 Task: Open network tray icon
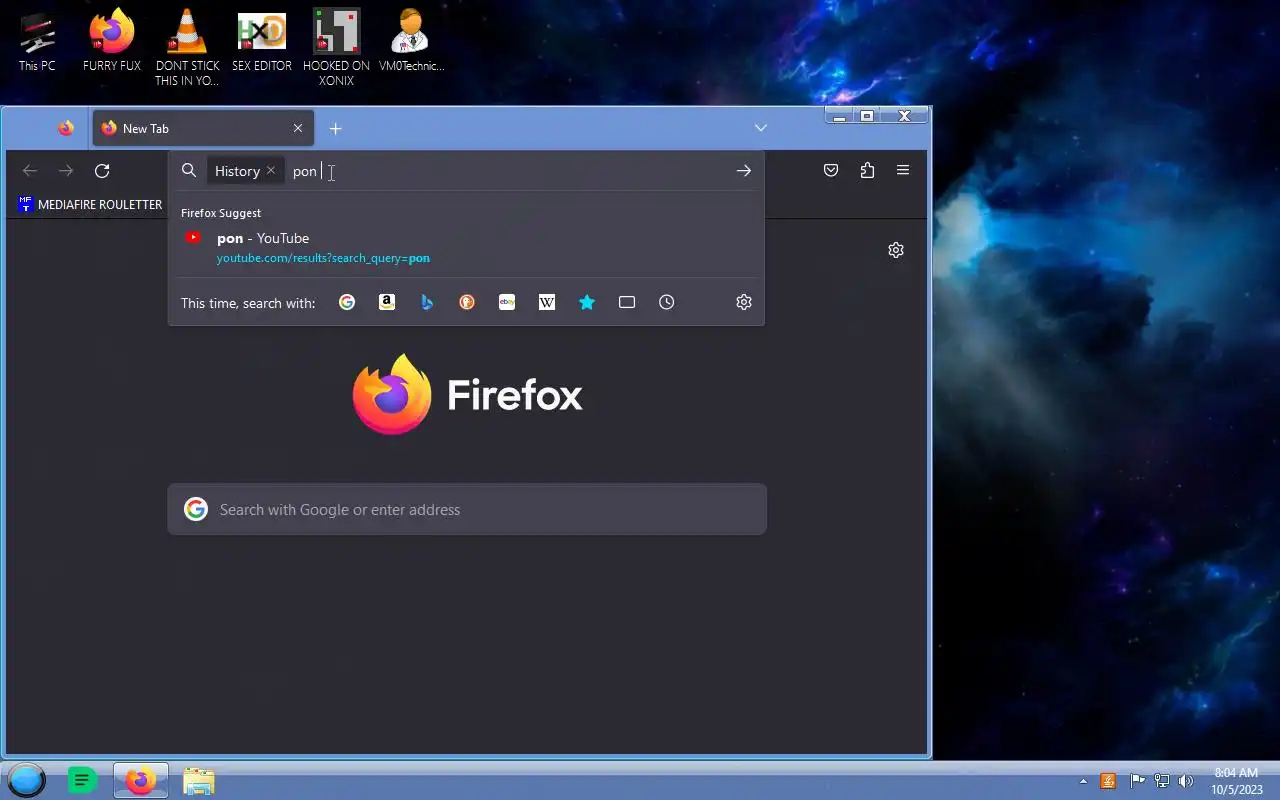[x=1162, y=781]
